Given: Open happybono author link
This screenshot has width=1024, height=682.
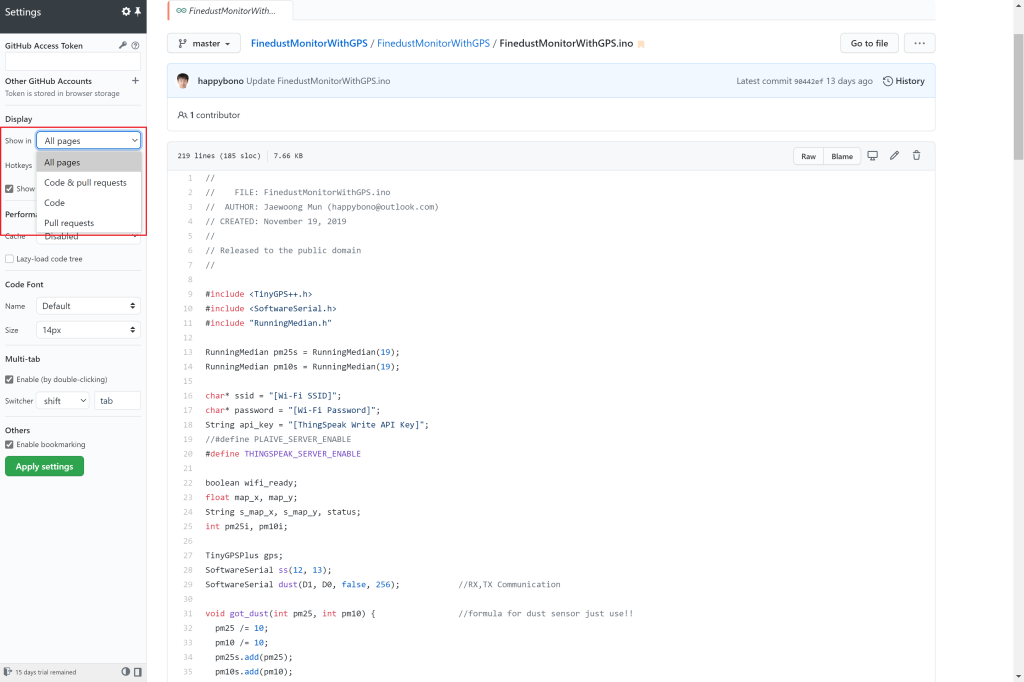Looking at the screenshot, I should point(220,81).
